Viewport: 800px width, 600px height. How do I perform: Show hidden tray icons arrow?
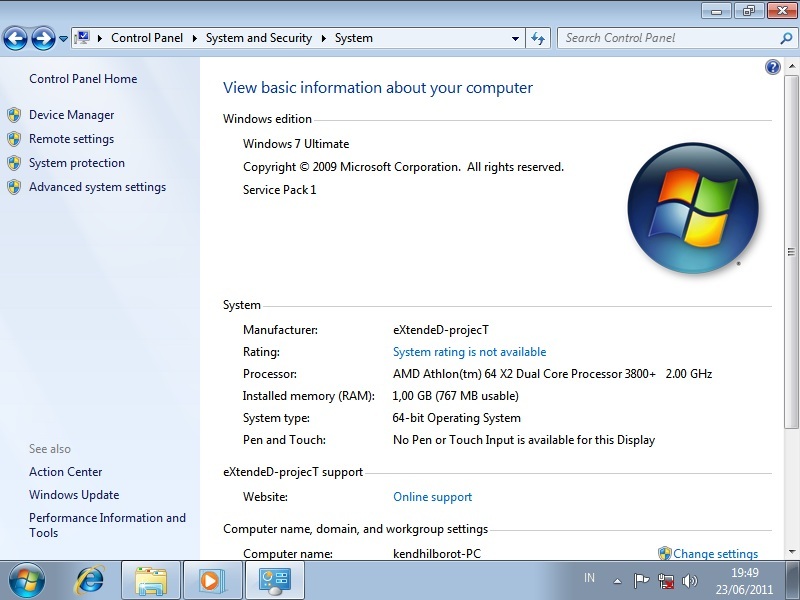(x=617, y=581)
